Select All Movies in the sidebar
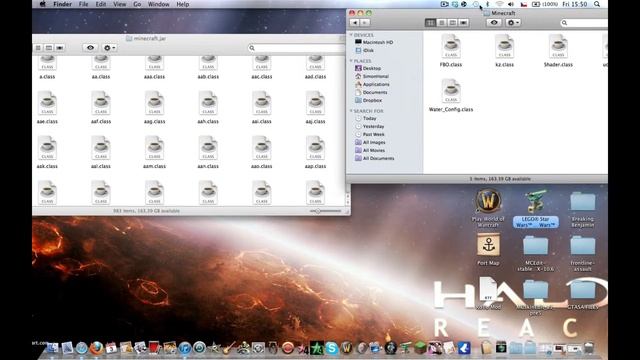The image size is (640, 360). pos(370,150)
